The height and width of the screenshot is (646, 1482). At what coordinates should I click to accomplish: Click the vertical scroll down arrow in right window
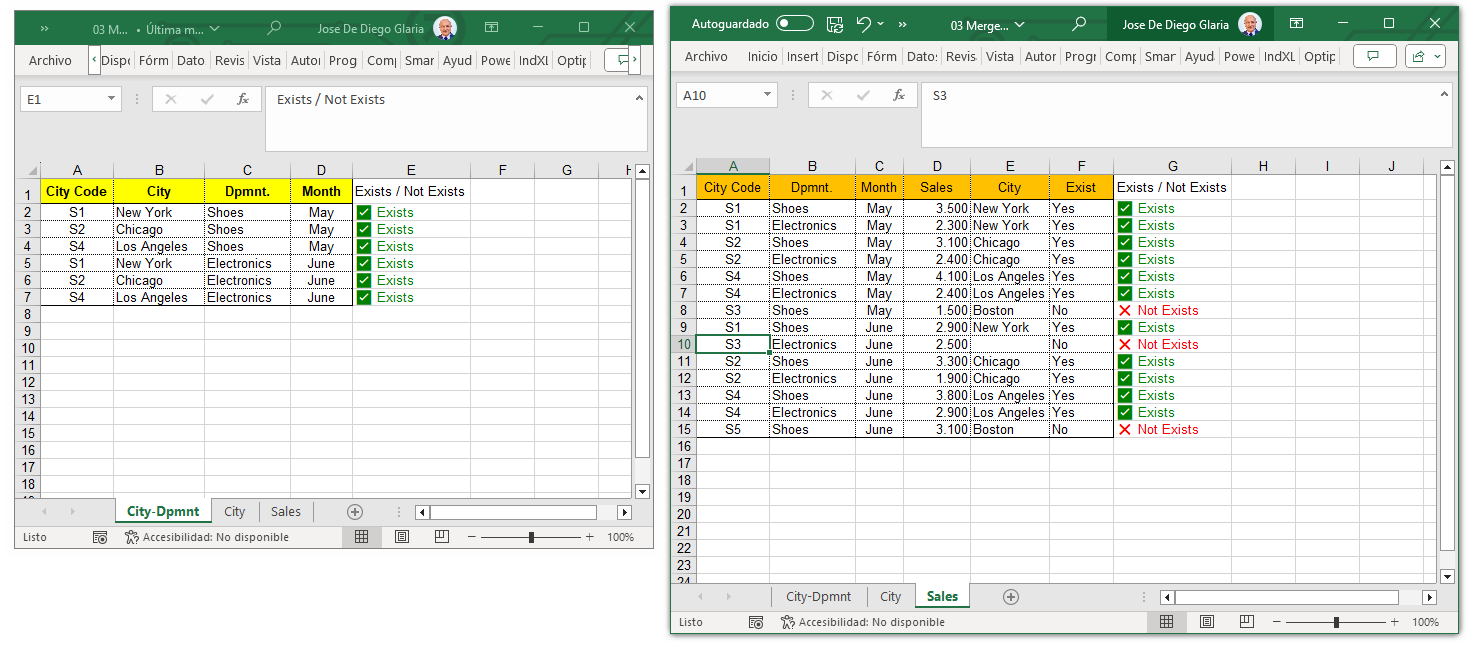pyautogui.click(x=1447, y=576)
